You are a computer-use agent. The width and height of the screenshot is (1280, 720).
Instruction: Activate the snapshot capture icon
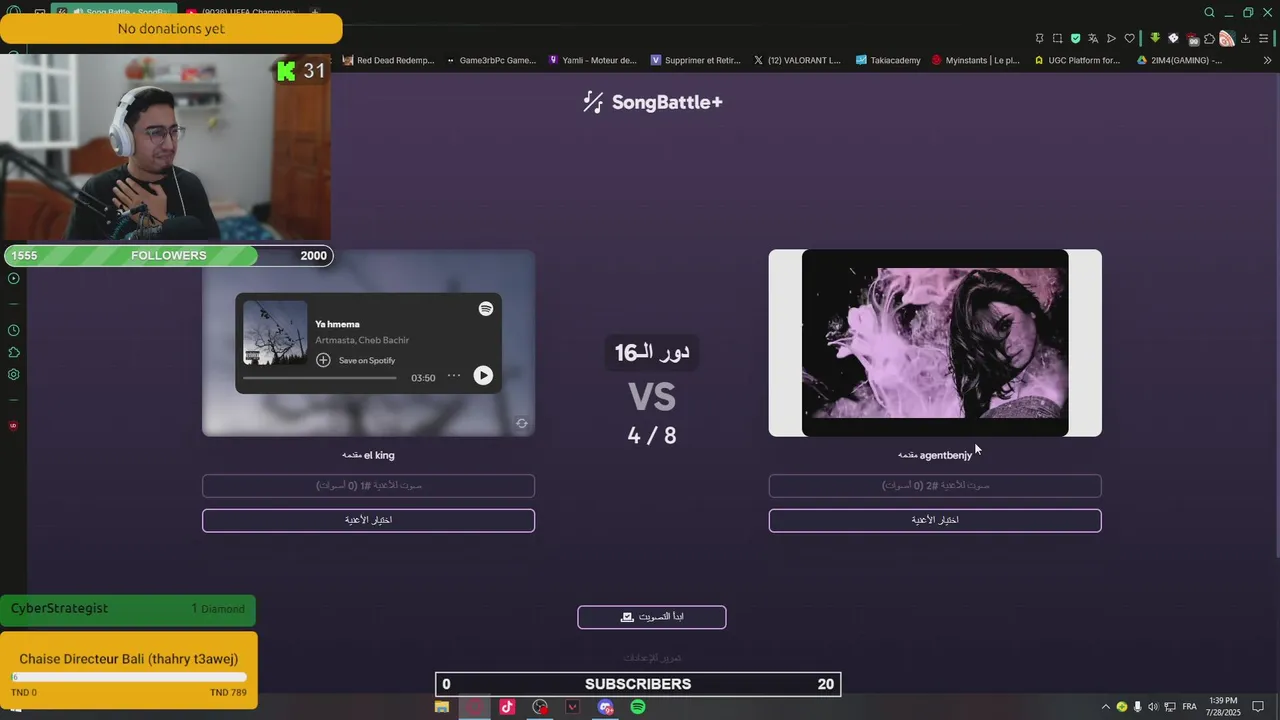point(1057,39)
